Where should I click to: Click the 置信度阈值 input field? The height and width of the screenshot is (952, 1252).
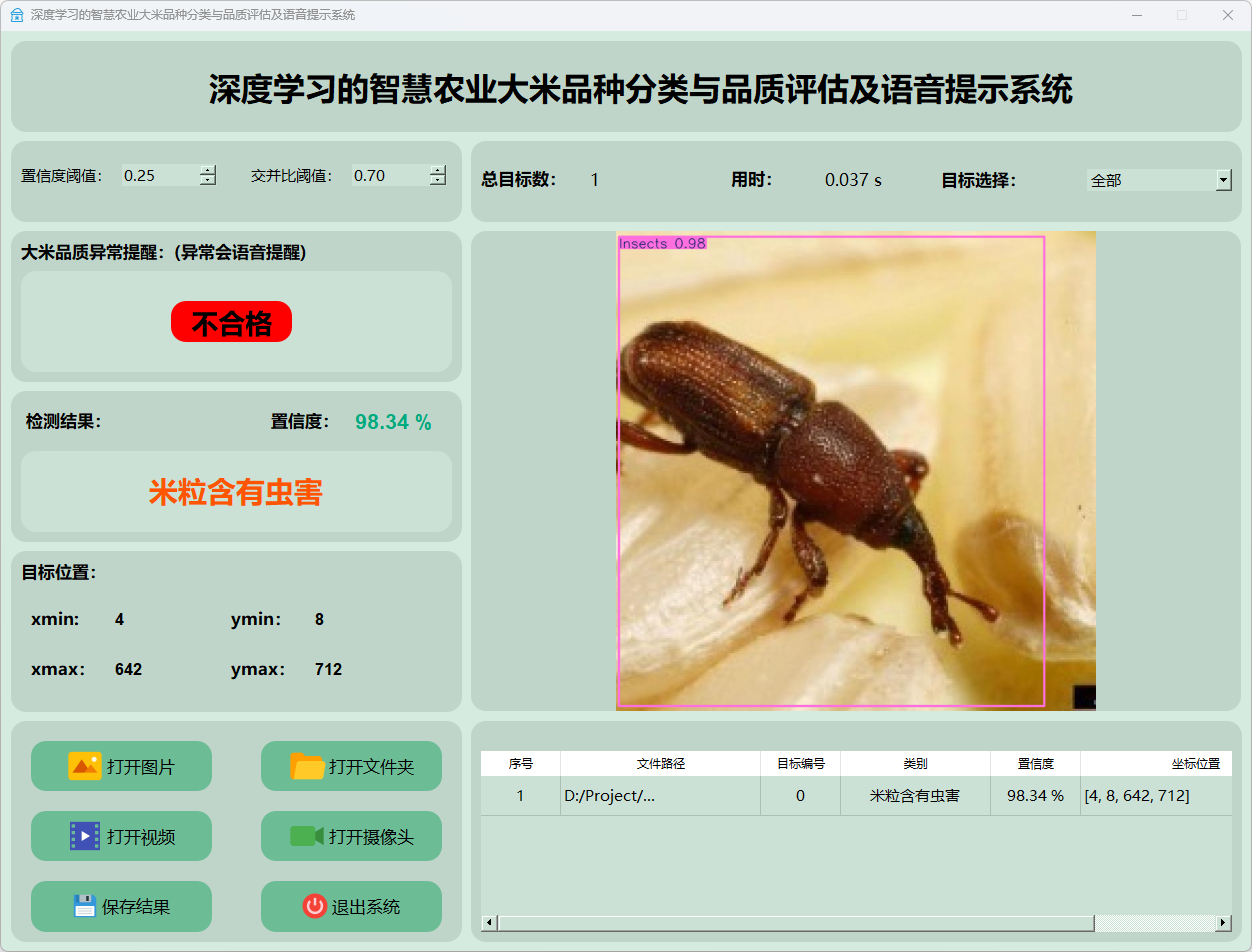(x=158, y=176)
